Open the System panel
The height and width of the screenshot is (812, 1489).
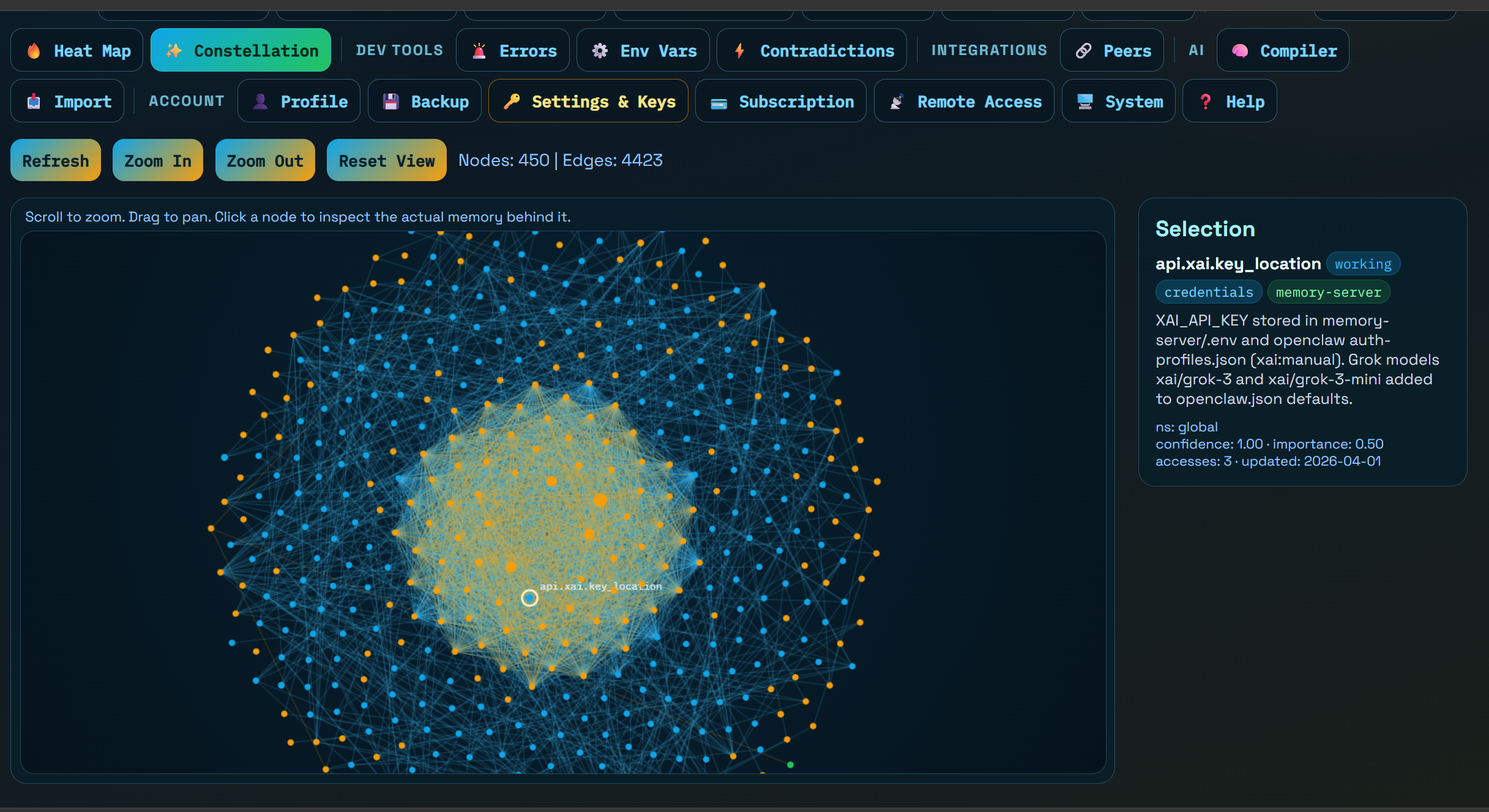coord(1118,101)
